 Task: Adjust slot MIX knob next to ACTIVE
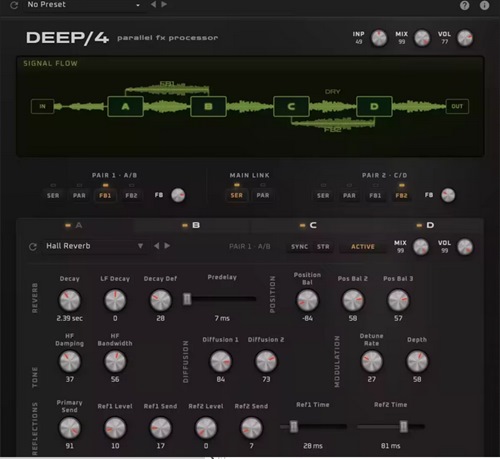click(x=421, y=247)
